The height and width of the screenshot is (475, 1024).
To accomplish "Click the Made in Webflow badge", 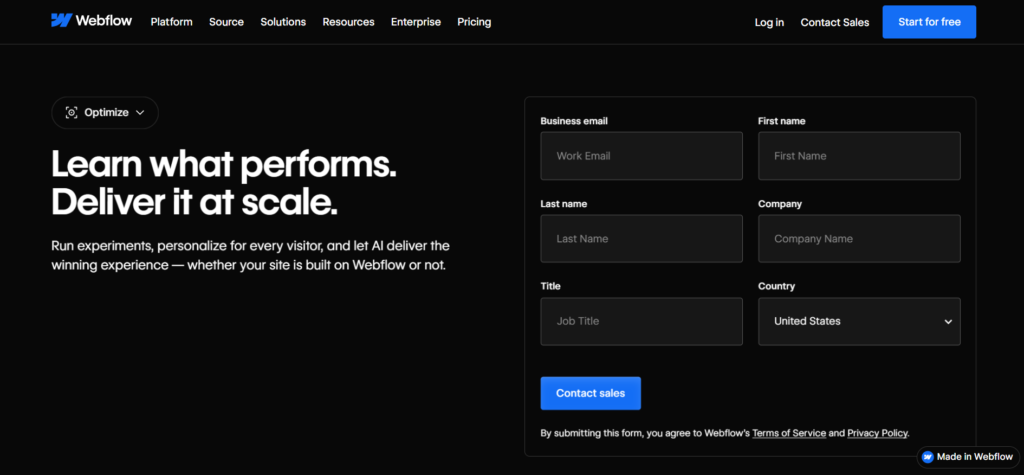I will click(969, 457).
